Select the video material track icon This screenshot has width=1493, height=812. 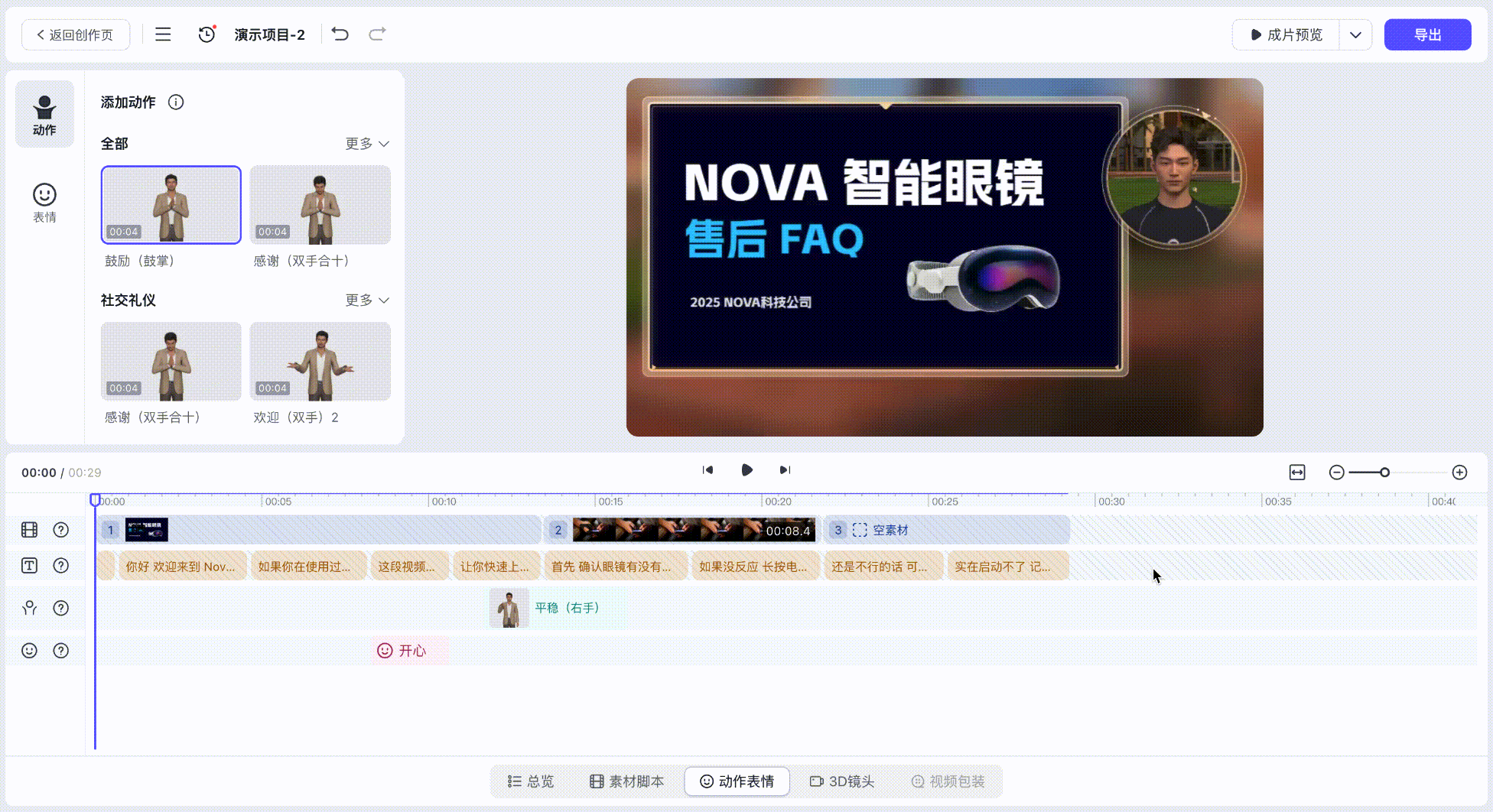(x=29, y=530)
